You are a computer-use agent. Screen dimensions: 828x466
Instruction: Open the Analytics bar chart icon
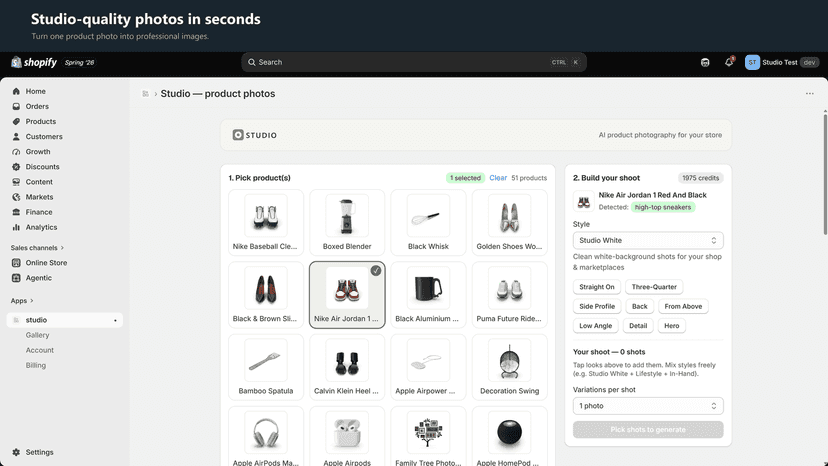click(x=16, y=227)
